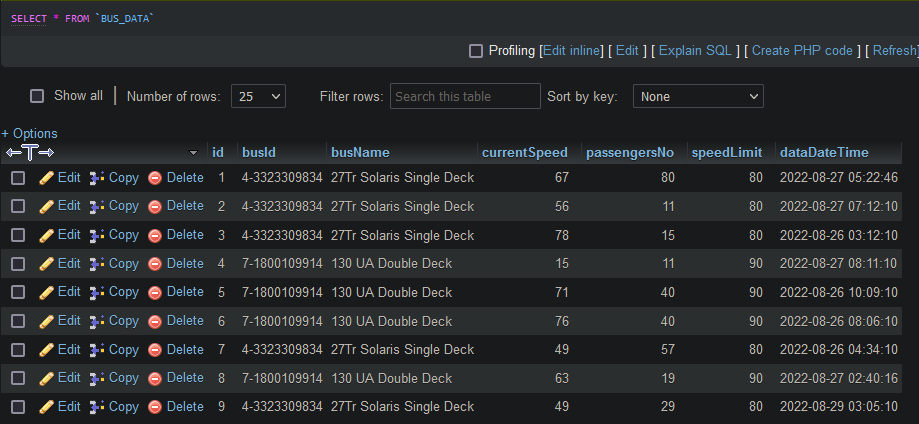Click the Copy link for row id 7
The width and height of the screenshot is (919, 424).
coord(124,349)
